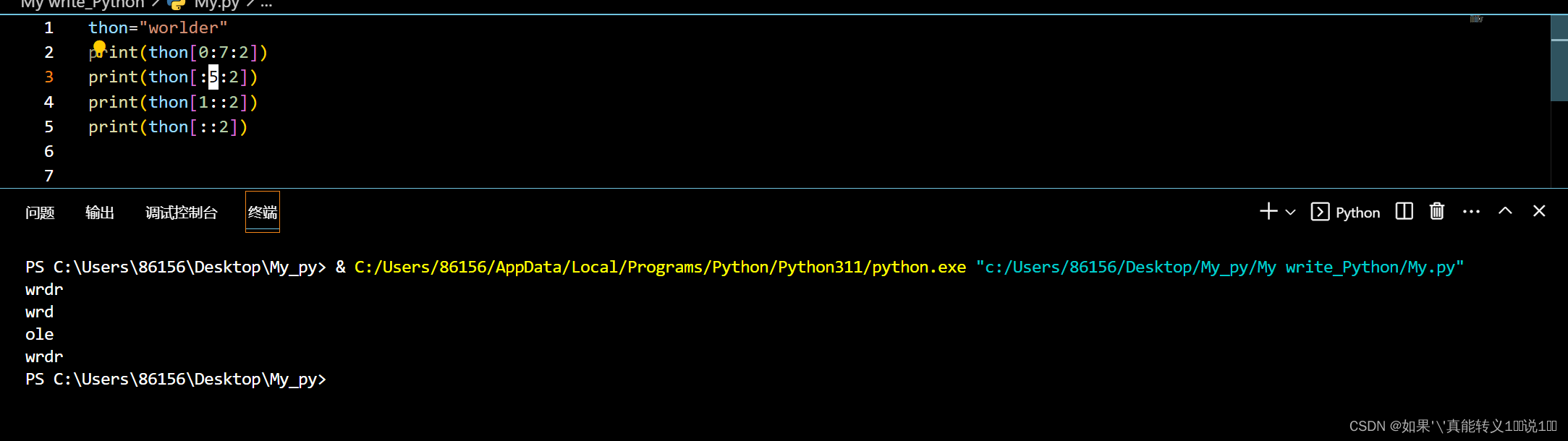Split the terminal with the split icon

click(x=1404, y=211)
